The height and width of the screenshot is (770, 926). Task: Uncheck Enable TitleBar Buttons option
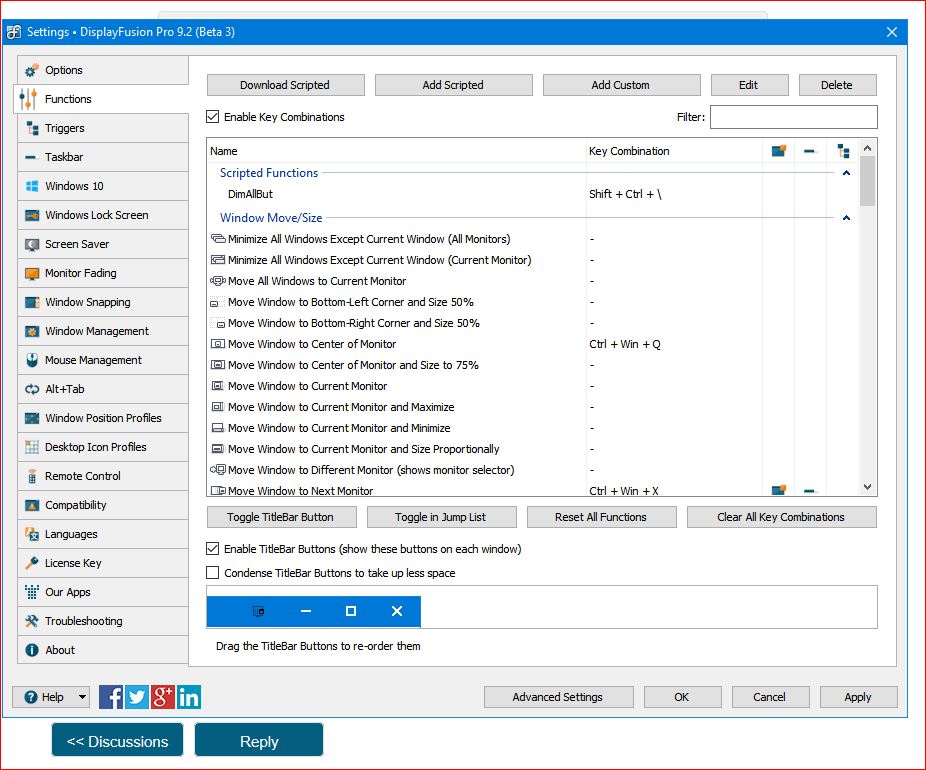(213, 549)
